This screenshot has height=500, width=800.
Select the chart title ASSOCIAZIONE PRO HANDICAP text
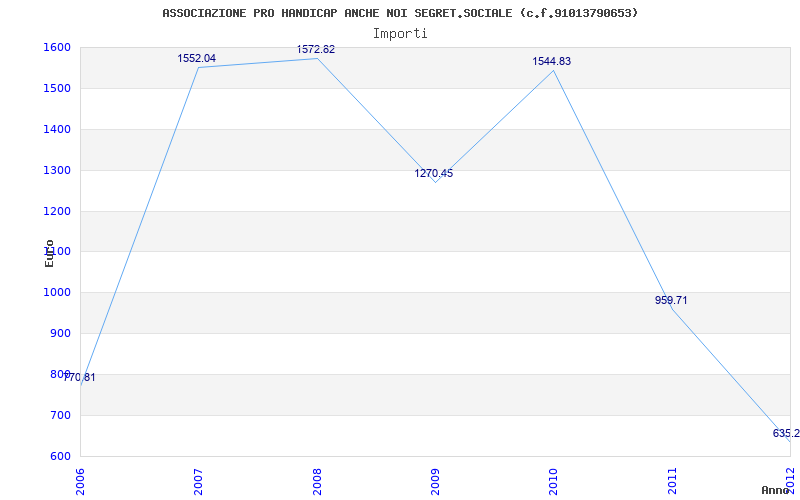400,13
